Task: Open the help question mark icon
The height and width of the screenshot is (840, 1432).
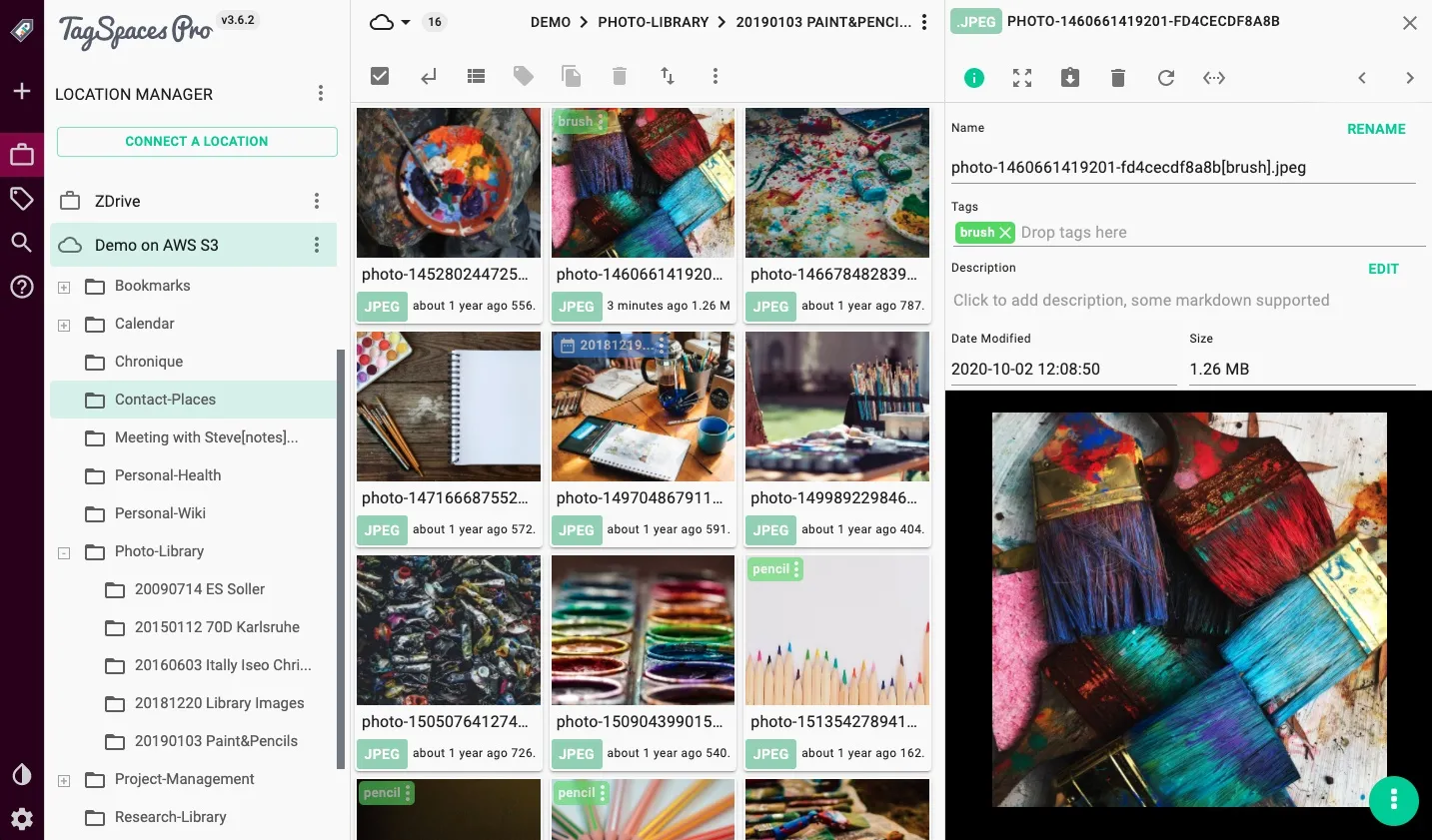Action: (22, 287)
